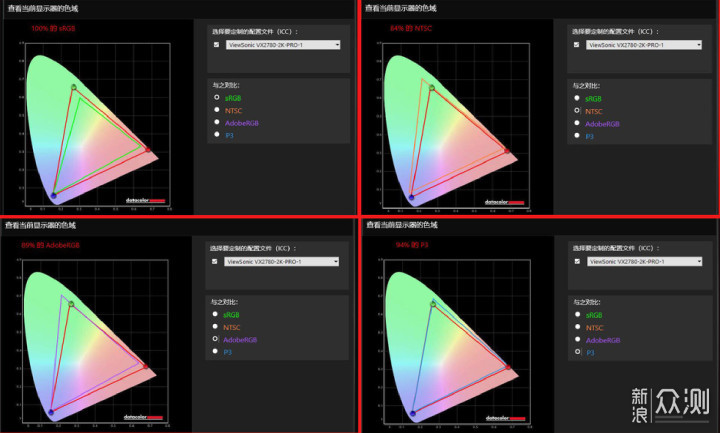This screenshot has width=720, height=433.
Task: Select NTSC radio in the 89% AdobeRGB panel
Action: (x=215, y=326)
